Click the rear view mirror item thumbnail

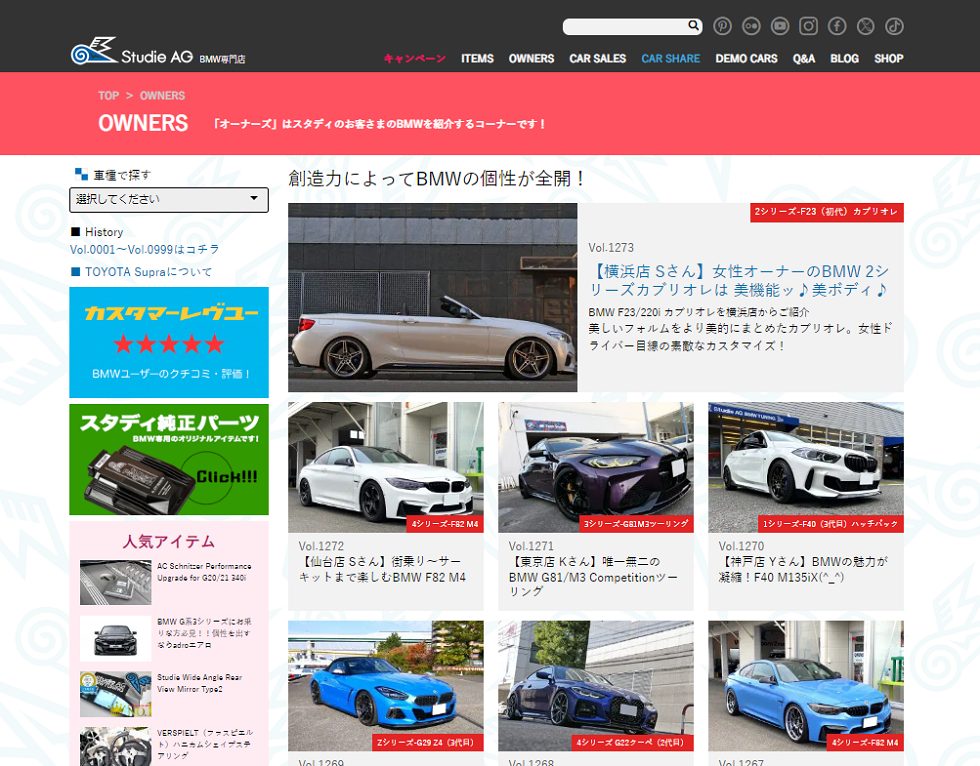[x=116, y=694]
